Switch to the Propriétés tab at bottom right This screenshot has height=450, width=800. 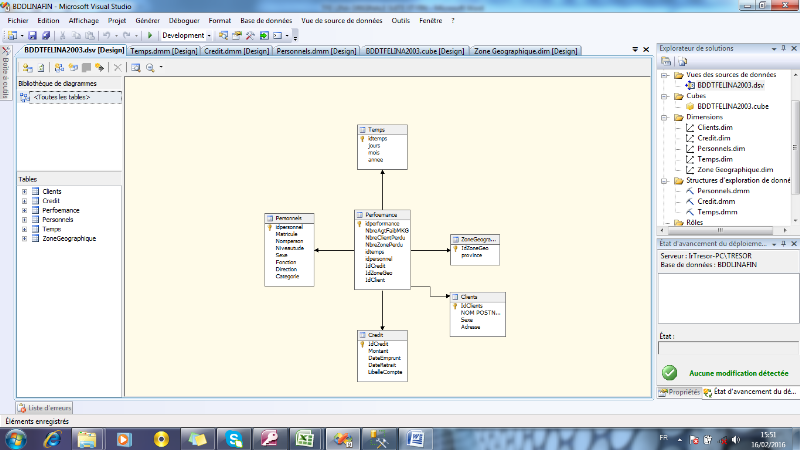(x=679, y=392)
